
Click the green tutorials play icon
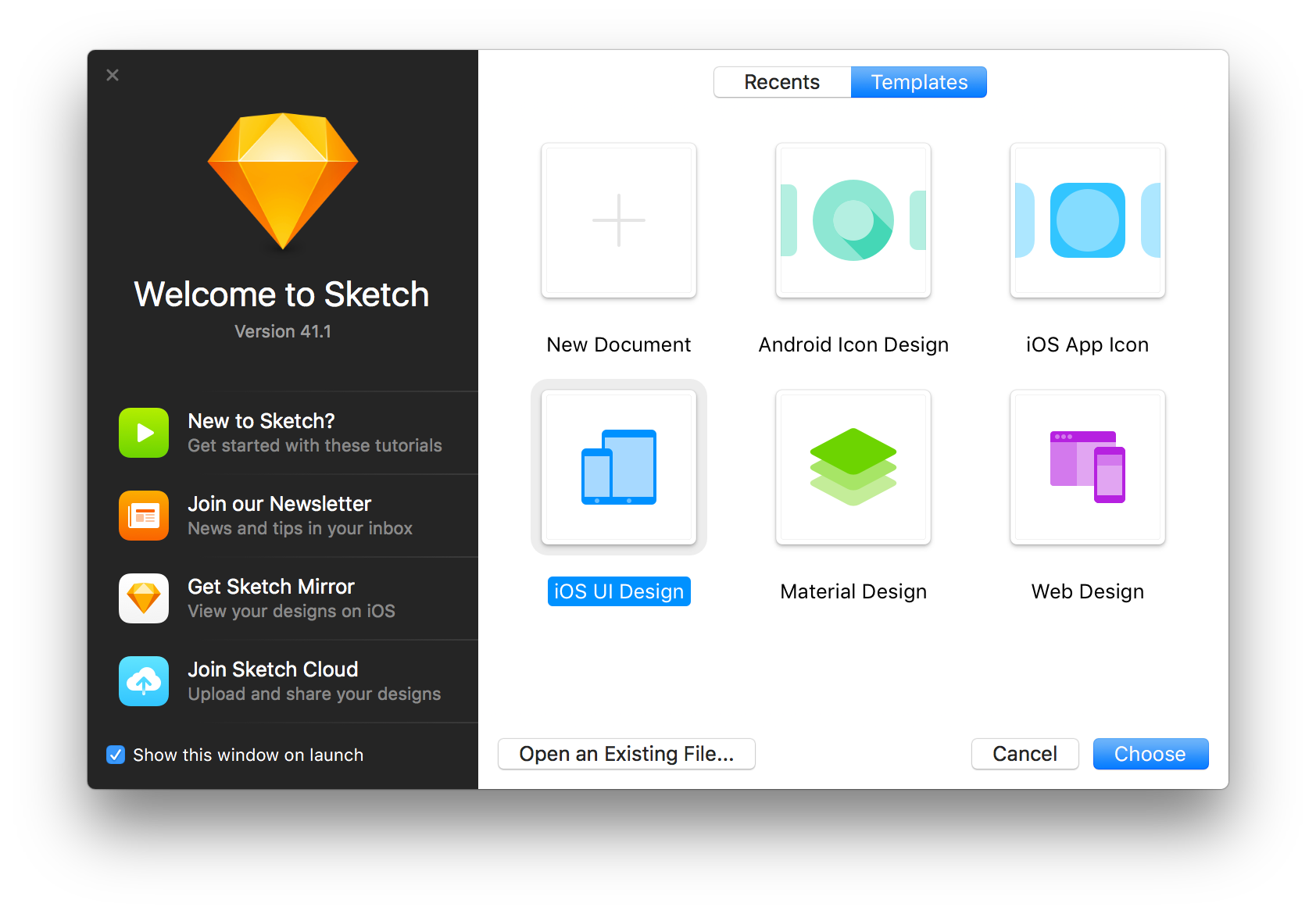click(x=144, y=433)
